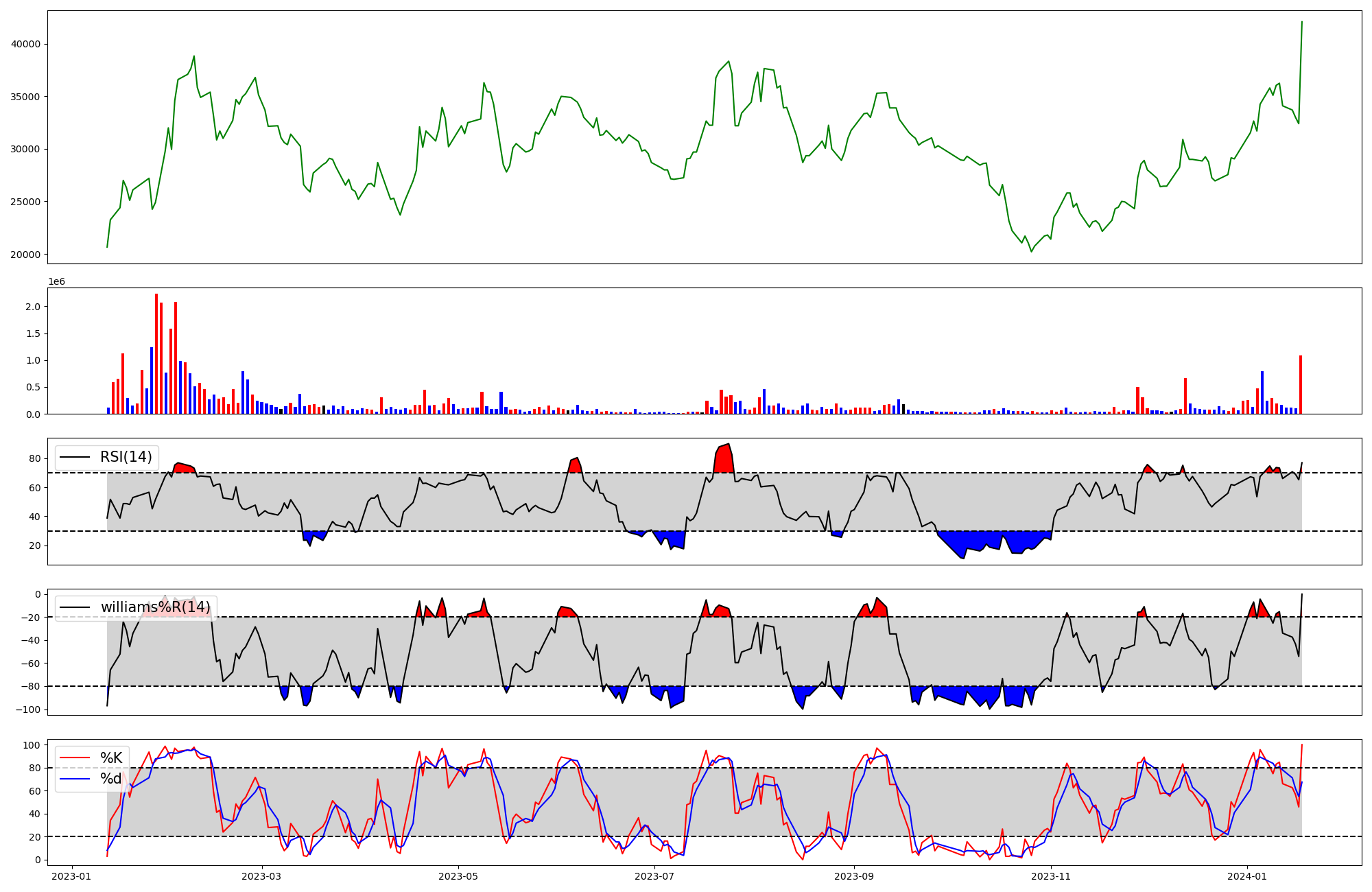
Task: Click the red %K legend line swatch
Action: point(74,758)
